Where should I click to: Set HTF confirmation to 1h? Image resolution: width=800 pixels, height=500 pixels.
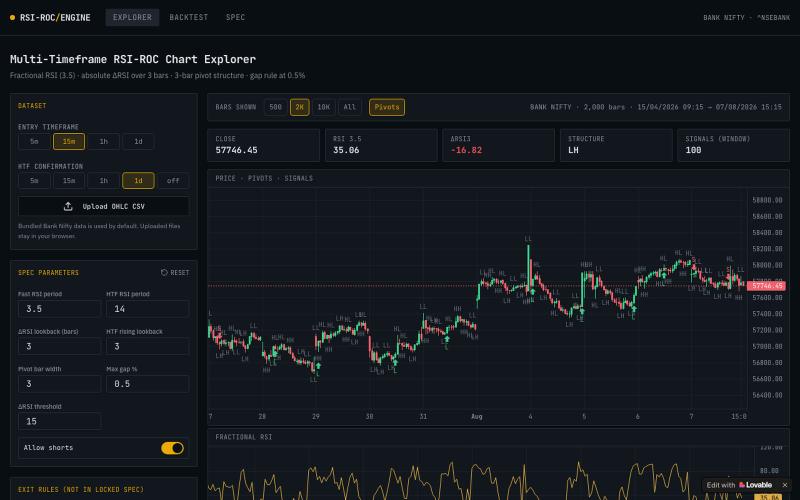tap(104, 181)
